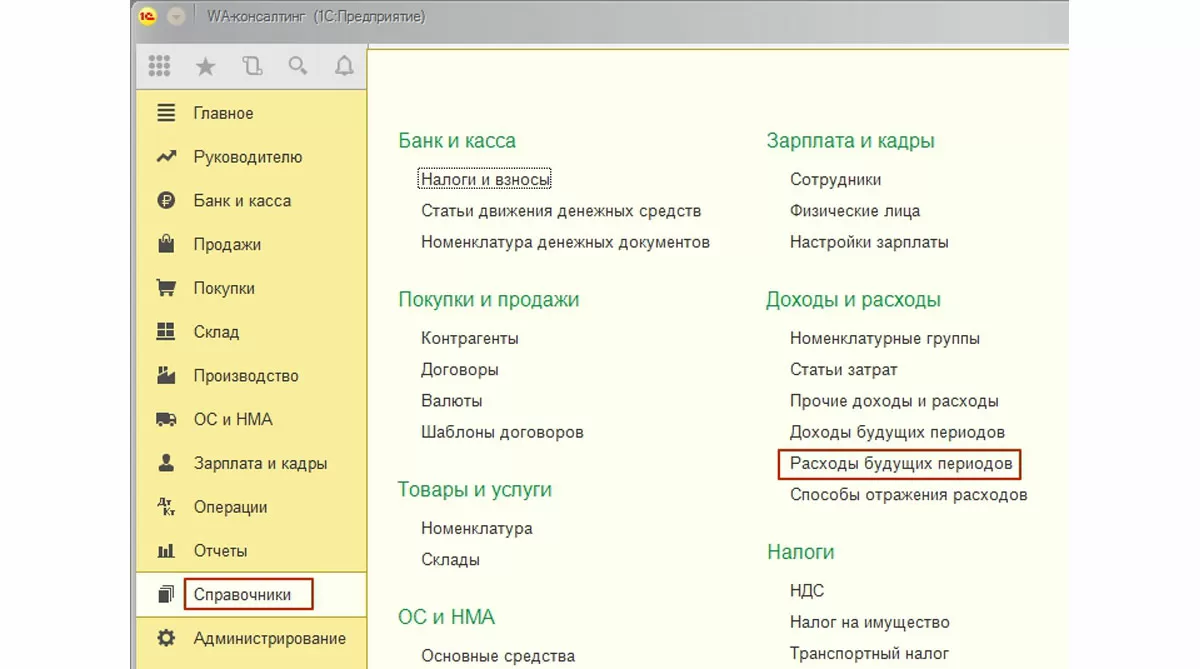This screenshot has height=669, width=1200.
Task: Expand the title bar dropdown arrow button
Action: (x=177, y=17)
